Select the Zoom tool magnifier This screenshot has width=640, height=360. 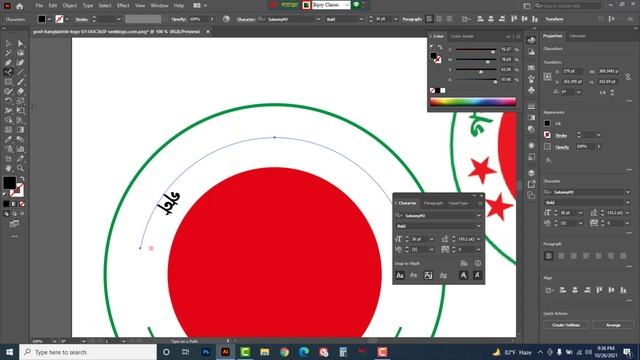click(20, 168)
